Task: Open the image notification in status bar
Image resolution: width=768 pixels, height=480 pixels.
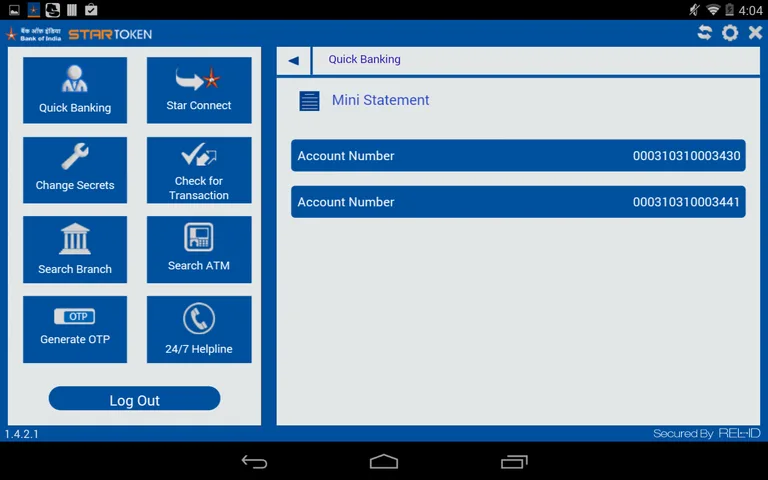Action: pyautogui.click(x=14, y=10)
